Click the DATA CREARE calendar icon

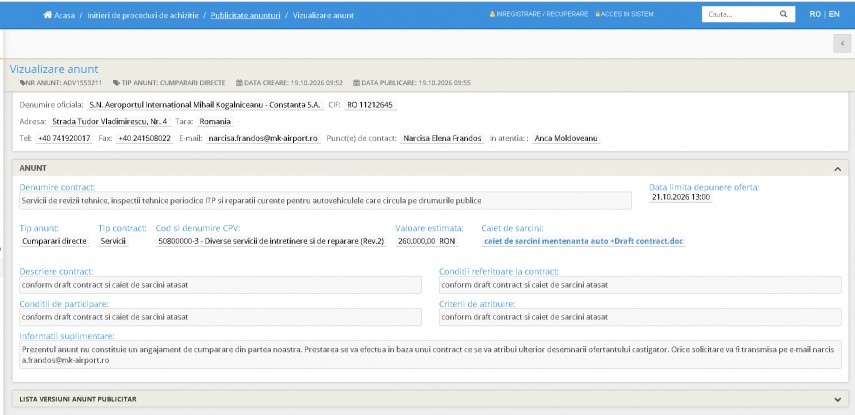(x=239, y=83)
